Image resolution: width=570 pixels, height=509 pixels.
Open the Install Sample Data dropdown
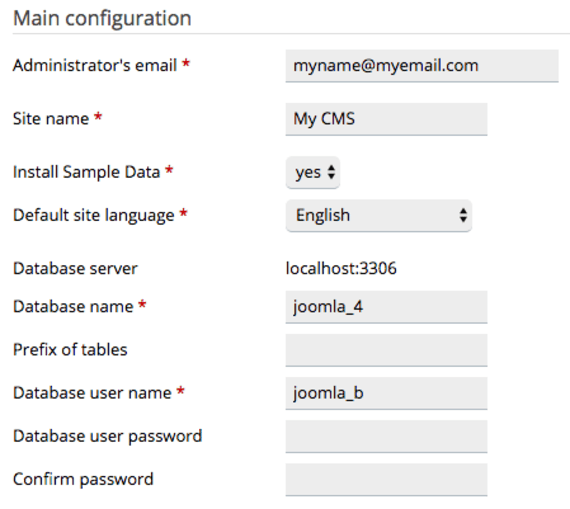point(313,172)
